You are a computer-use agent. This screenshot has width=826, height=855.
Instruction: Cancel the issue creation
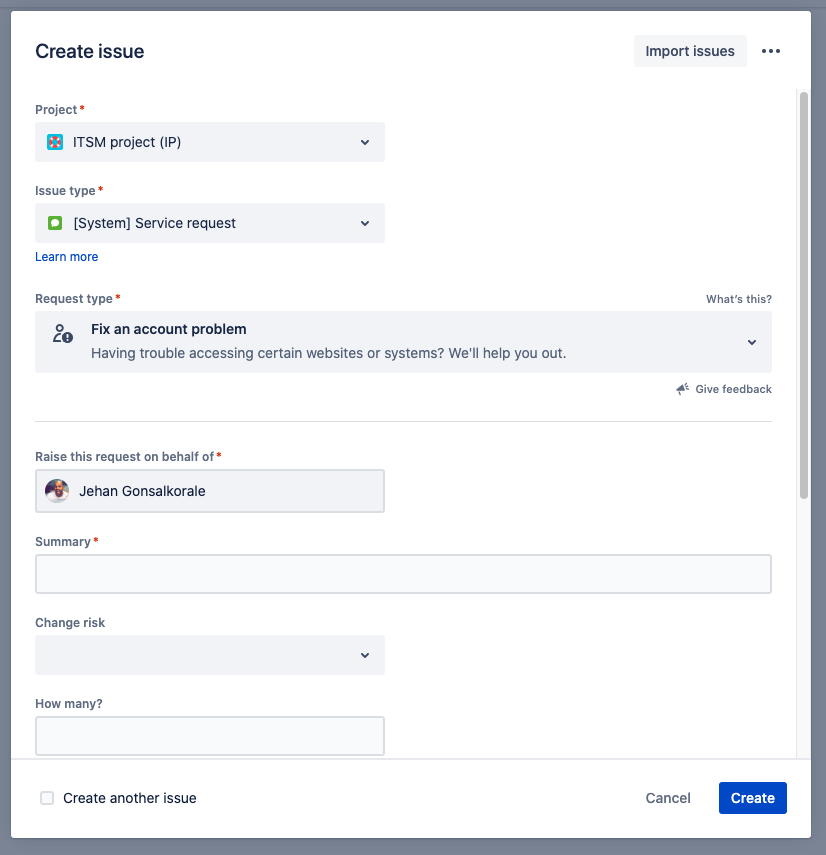tap(668, 798)
